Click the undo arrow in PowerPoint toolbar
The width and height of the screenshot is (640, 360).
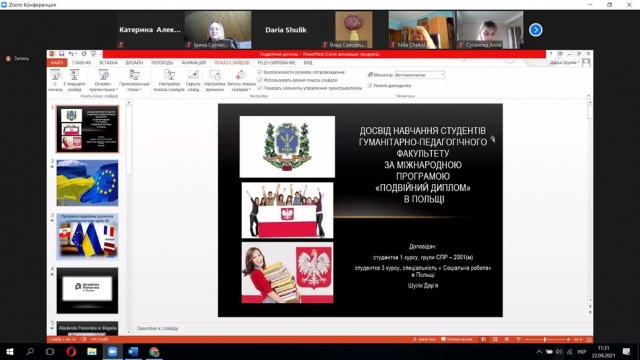pos(71,54)
